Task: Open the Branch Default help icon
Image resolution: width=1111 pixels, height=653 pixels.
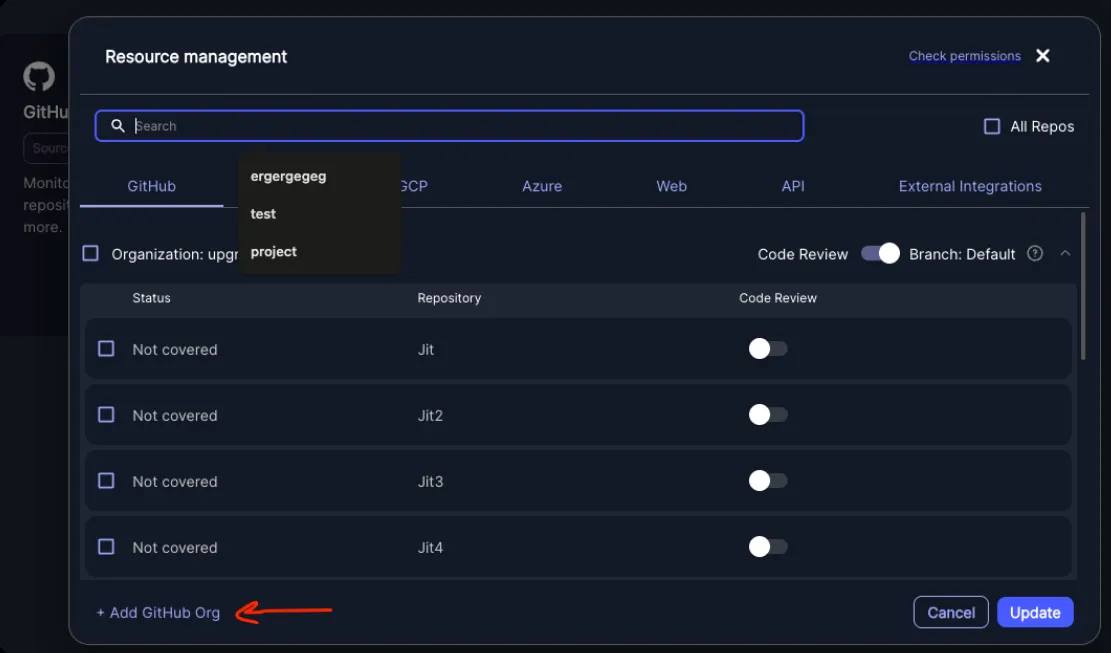Action: [x=1034, y=254]
